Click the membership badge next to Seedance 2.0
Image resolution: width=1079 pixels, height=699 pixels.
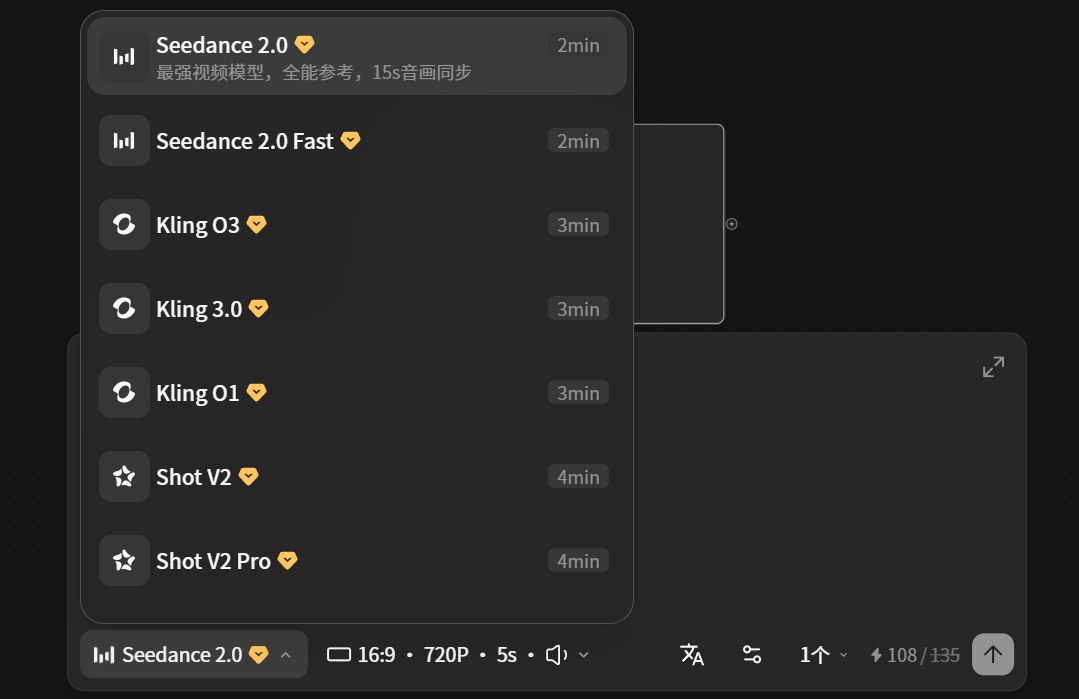click(x=304, y=44)
